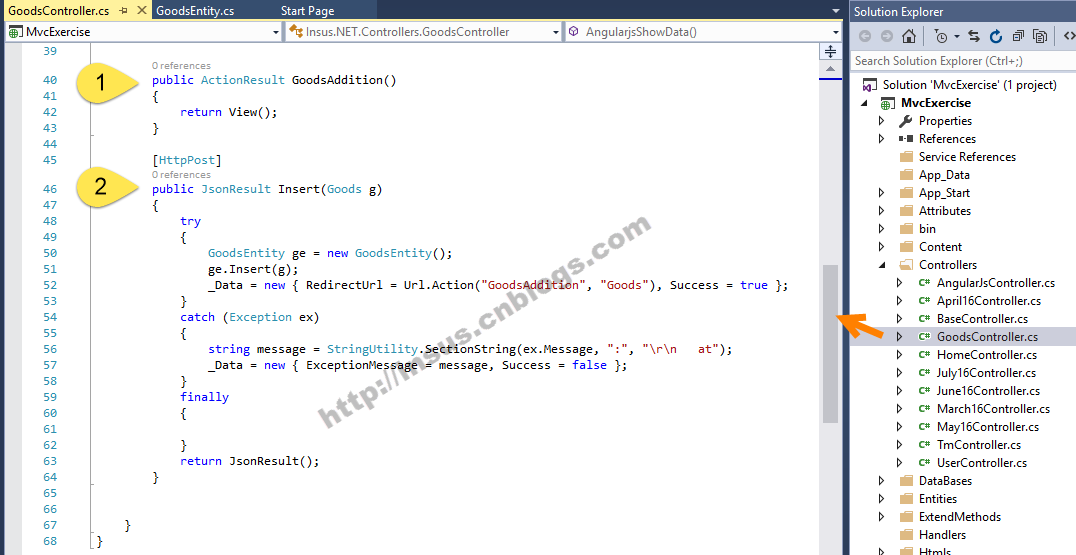Viewport: 1076px width, 555px height.
Task: Open the MvcExercise project dropdown
Action: (276, 32)
